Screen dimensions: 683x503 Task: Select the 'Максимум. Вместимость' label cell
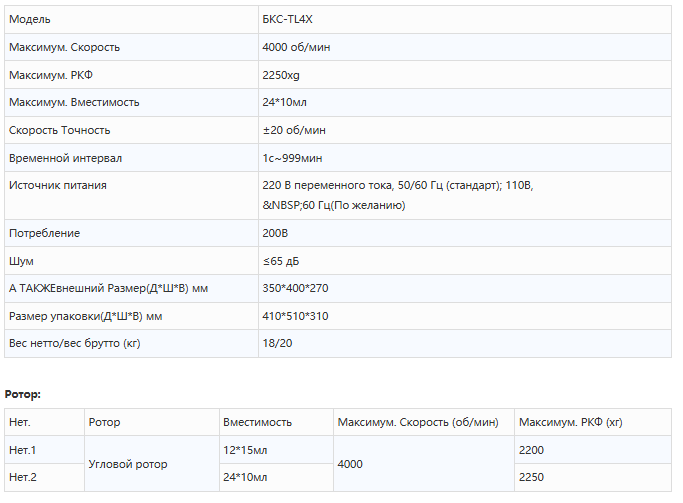[74, 102]
